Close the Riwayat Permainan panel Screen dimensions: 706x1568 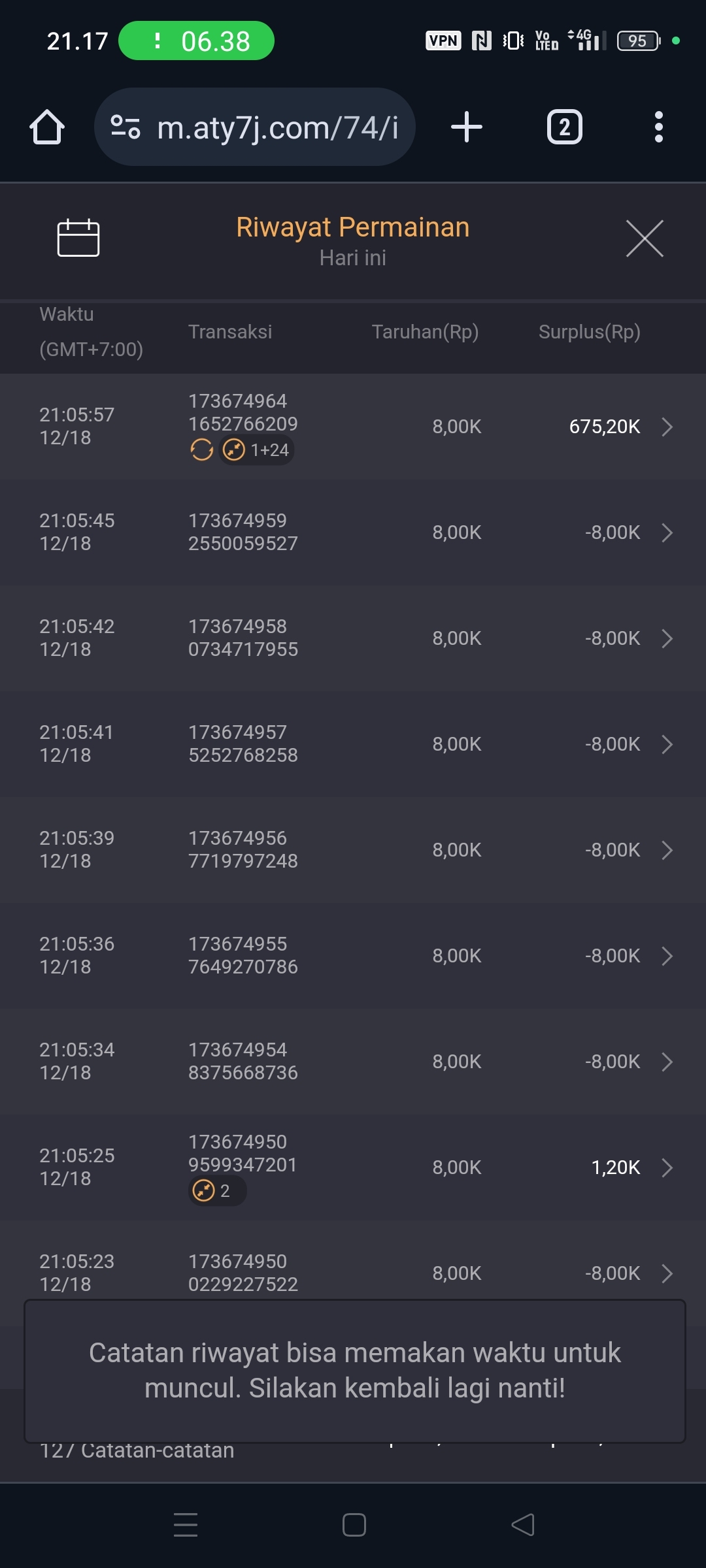click(x=645, y=238)
